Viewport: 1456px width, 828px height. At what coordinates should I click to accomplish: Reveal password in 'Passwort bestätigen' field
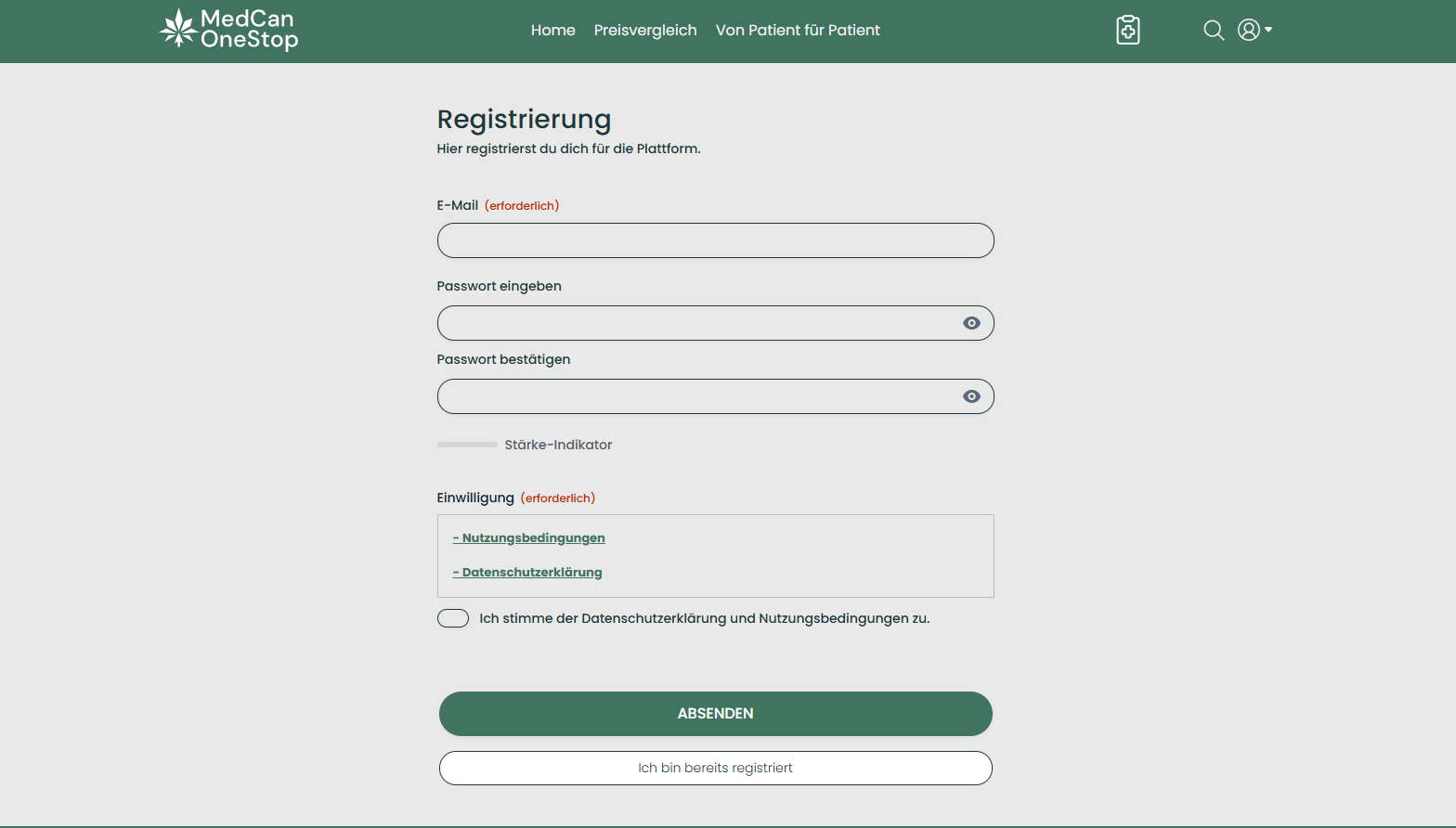[971, 396]
